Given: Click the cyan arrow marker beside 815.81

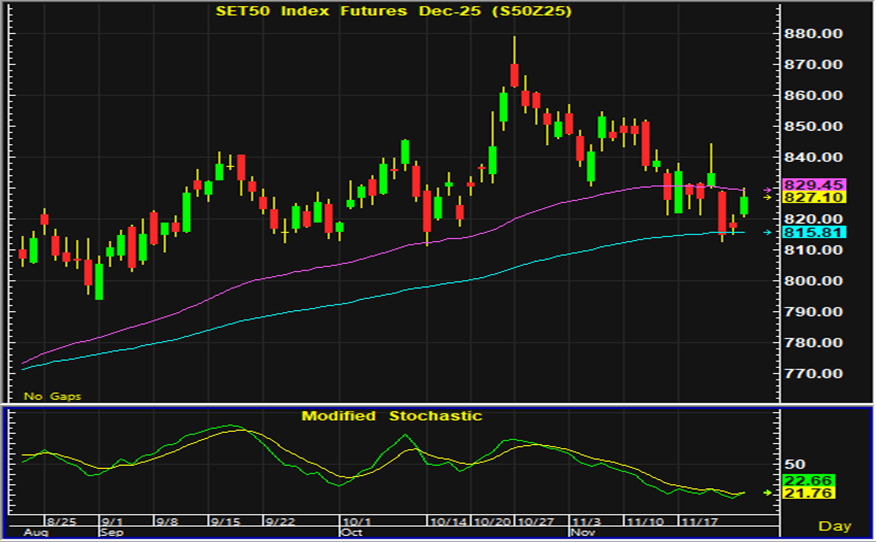Looking at the screenshot, I should point(768,232).
